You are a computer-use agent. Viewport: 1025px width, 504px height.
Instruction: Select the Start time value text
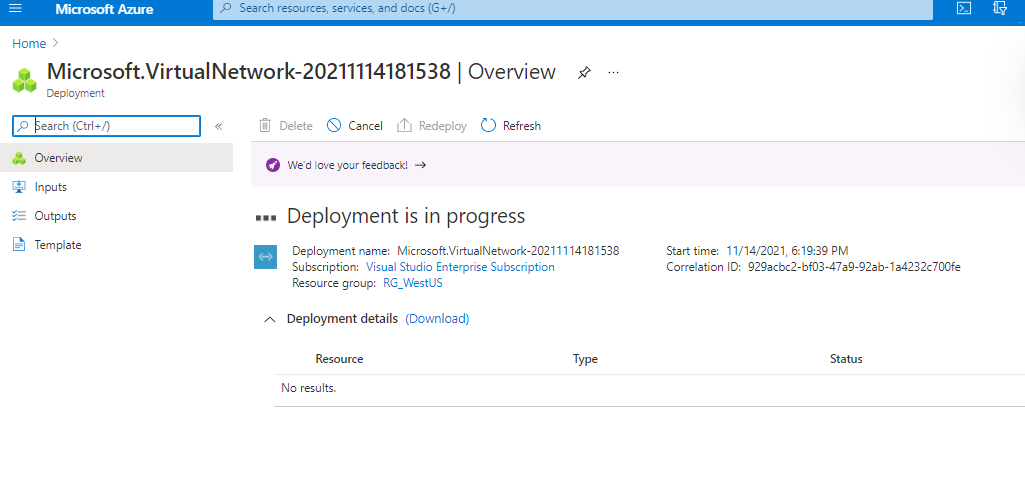coord(787,250)
